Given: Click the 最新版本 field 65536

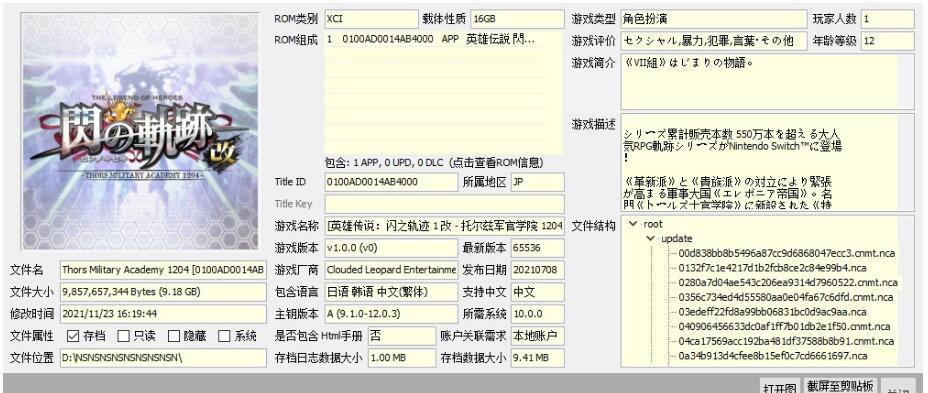Looking at the screenshot, I should coord(537,248).
